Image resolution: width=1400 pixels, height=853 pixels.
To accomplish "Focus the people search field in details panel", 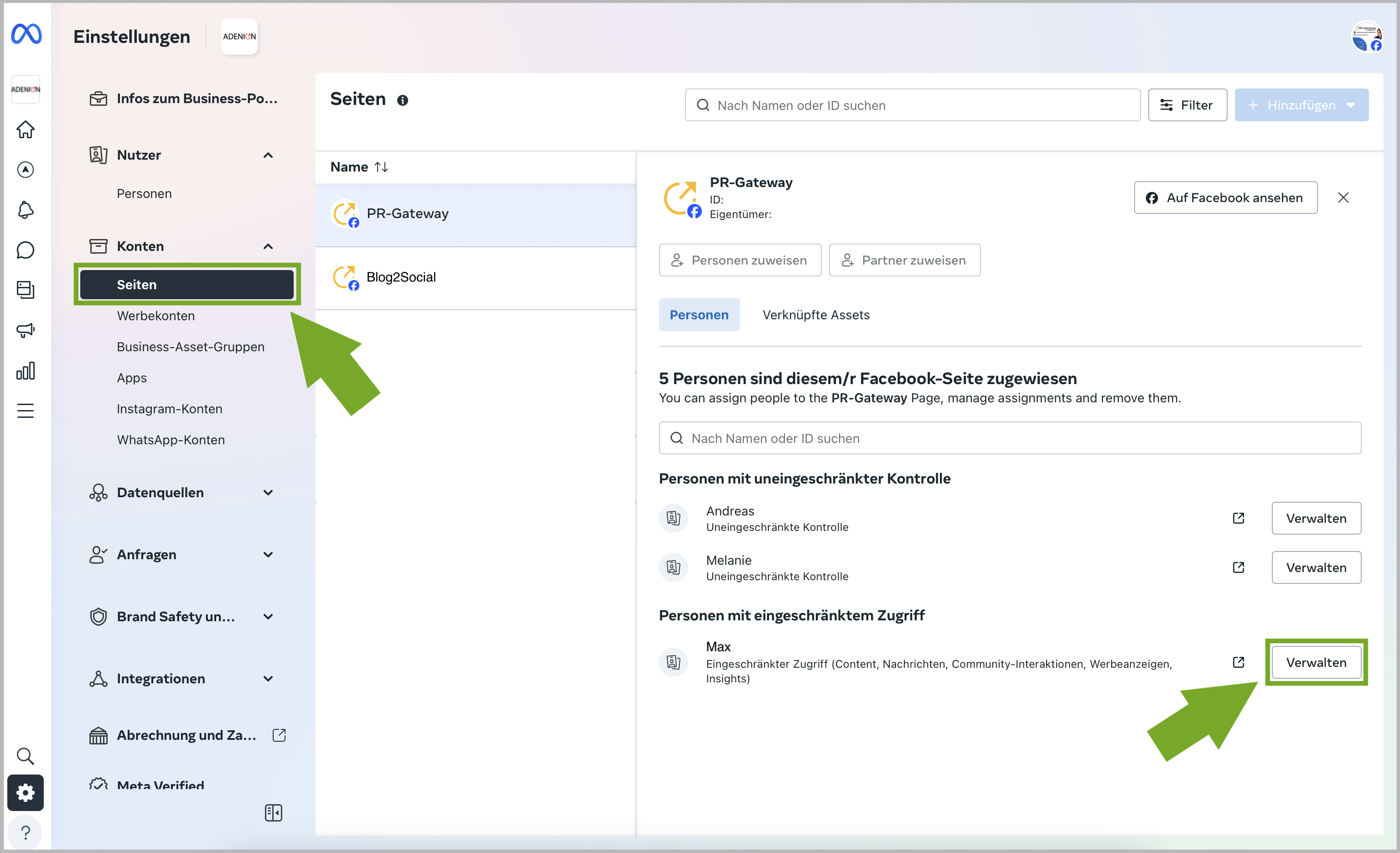I will point(1010,438).
